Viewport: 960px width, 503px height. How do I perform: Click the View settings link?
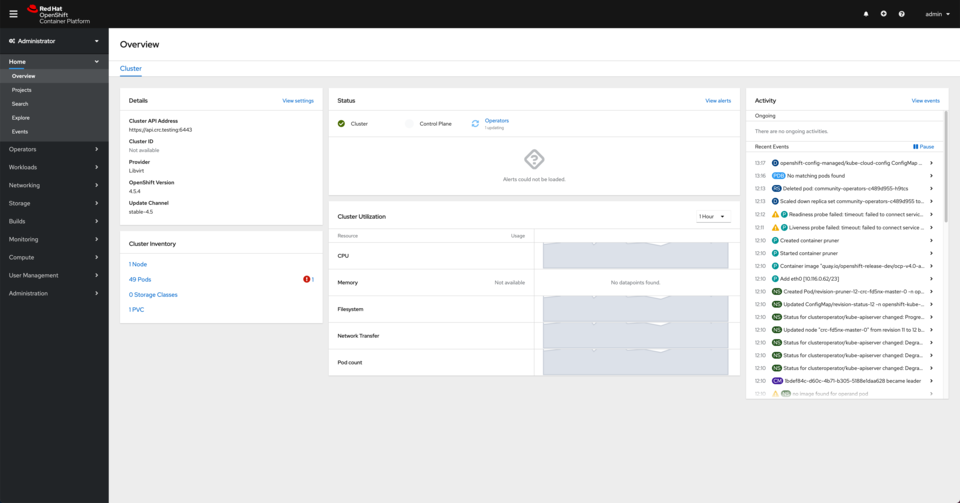pos(298,101)
